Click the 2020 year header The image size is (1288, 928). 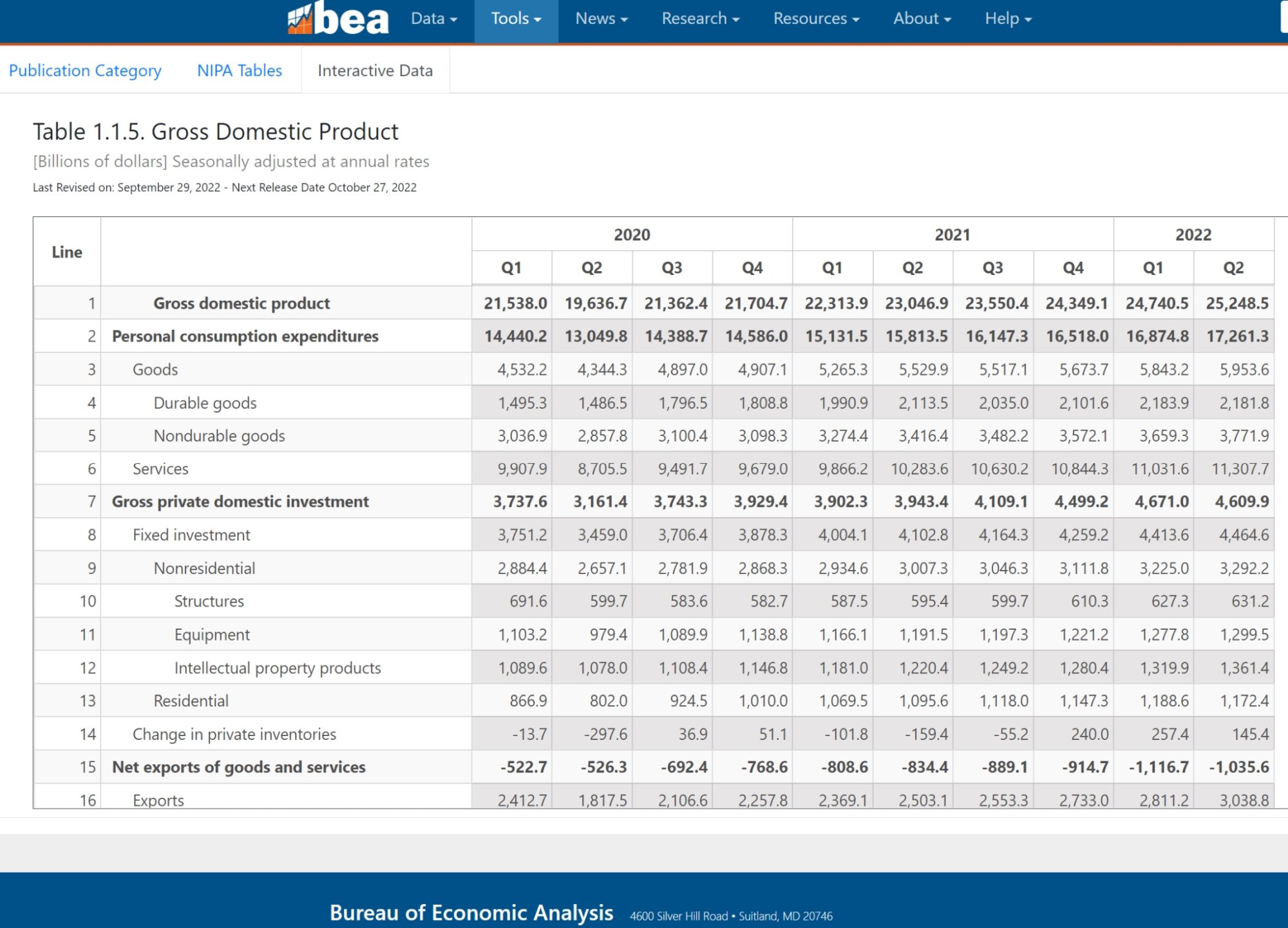(632, 234)
